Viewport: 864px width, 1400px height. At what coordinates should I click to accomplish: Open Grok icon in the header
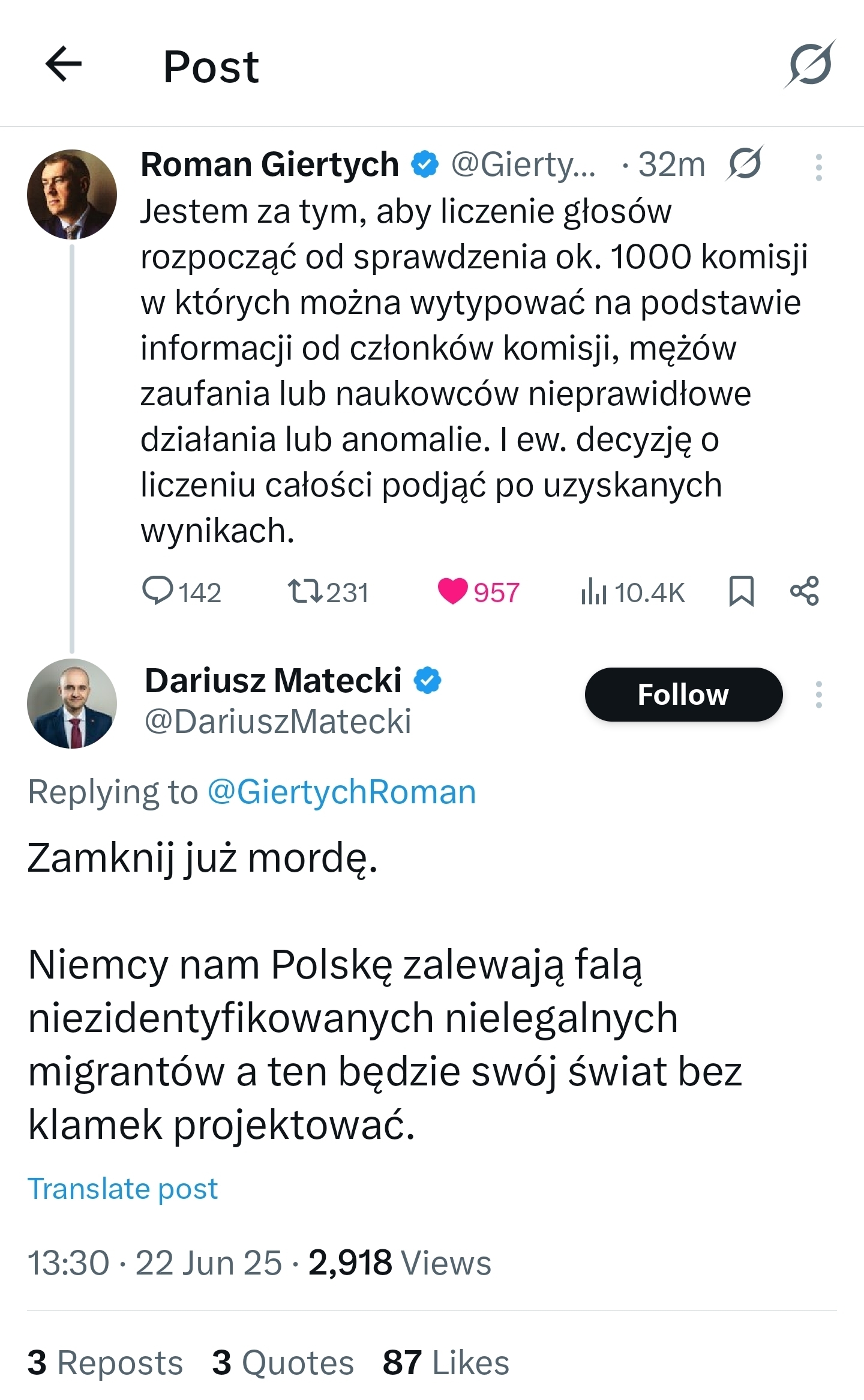click(x=809, y=64)
